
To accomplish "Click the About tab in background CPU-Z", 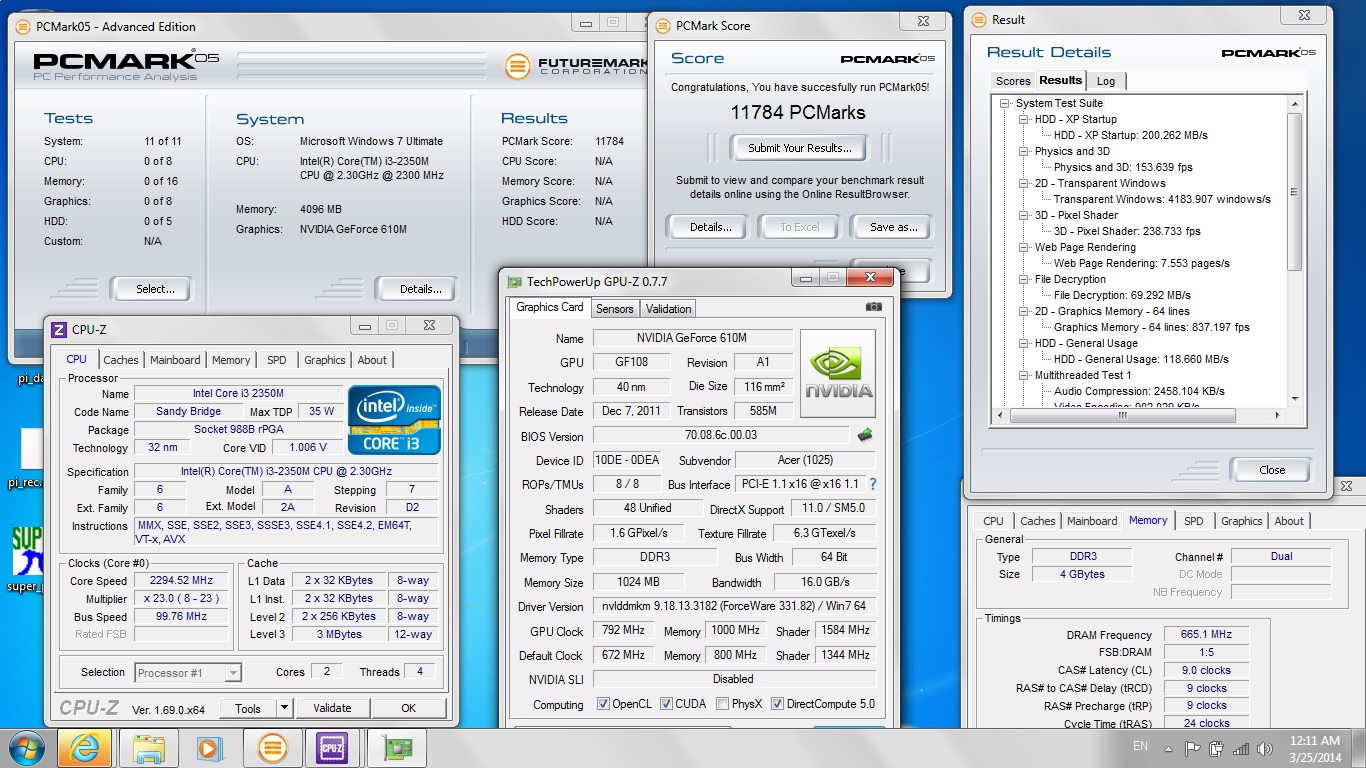I will [x=1289, y=521].
